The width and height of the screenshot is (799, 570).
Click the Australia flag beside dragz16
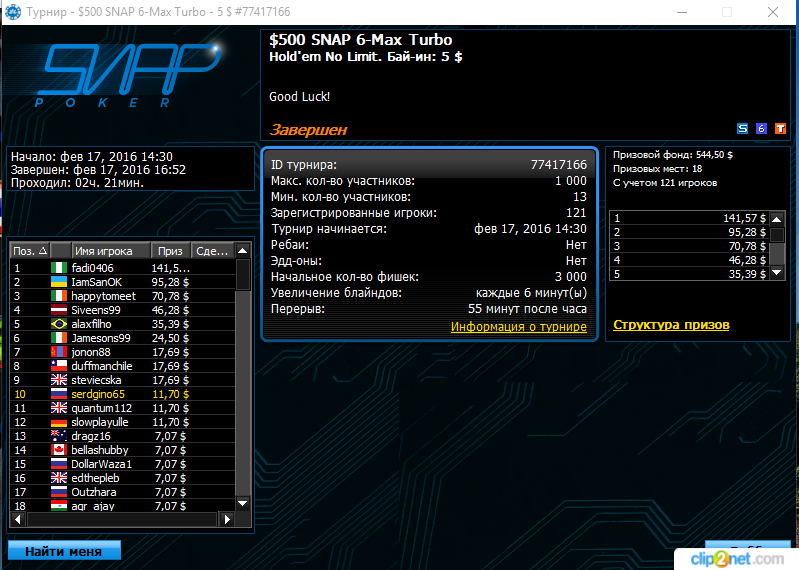pyautogui.click(x=59, y=436)
